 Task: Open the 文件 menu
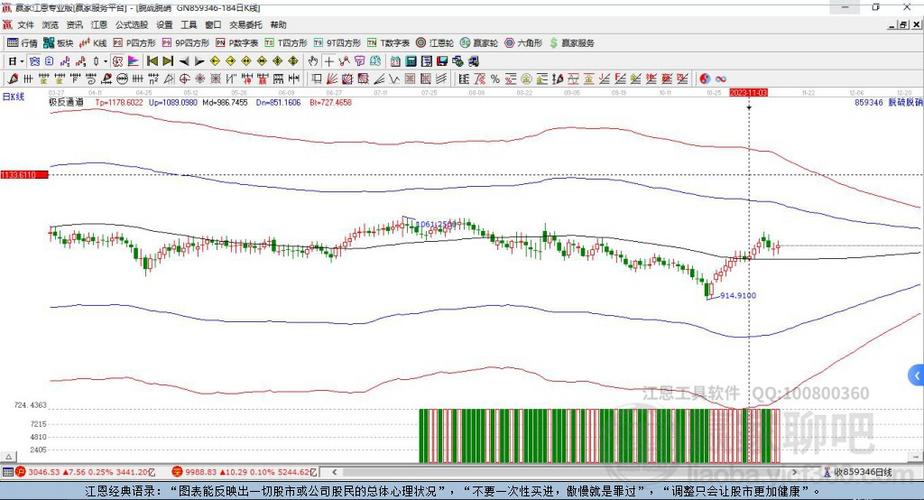coord(25,25)
